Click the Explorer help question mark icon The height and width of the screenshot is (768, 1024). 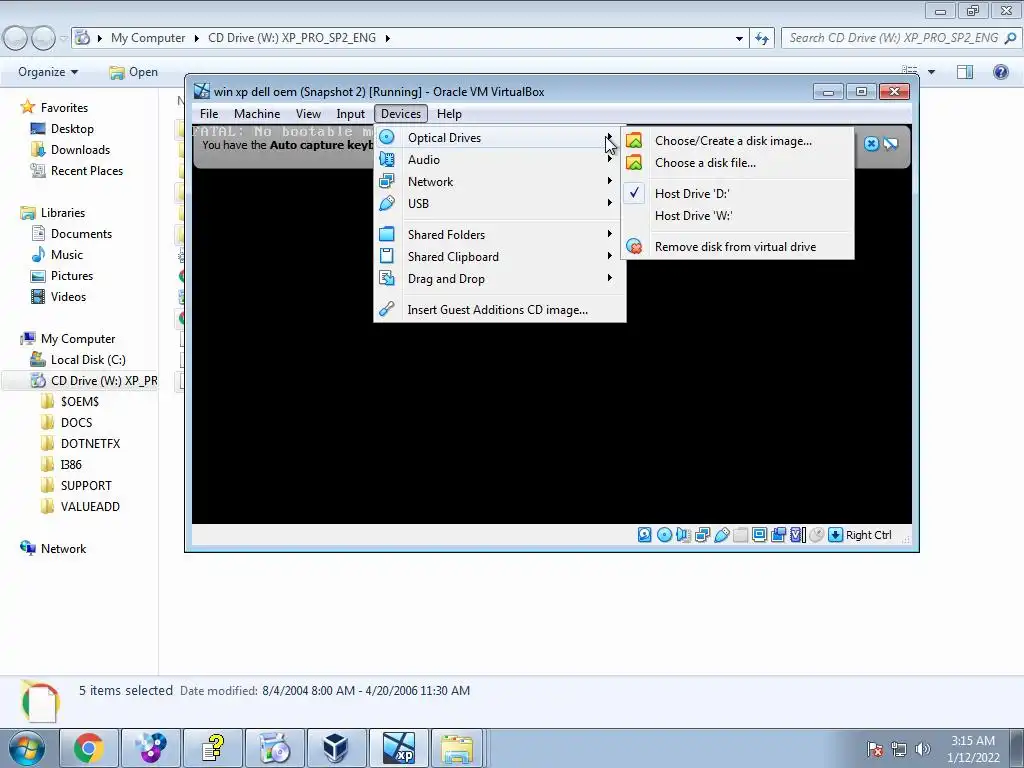tap(1000, 72)
